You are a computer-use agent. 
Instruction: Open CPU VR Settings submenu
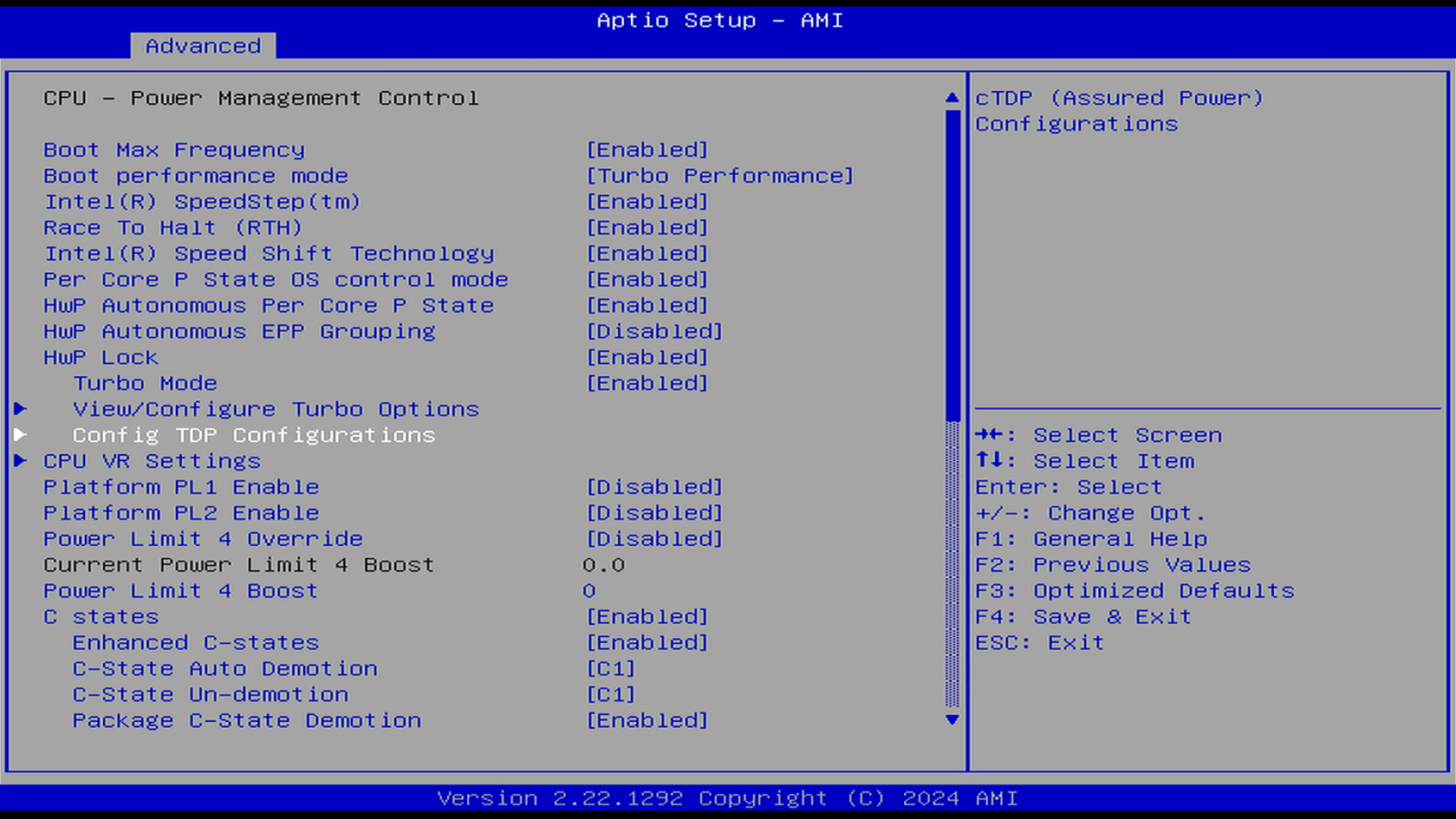[x=152, y=461]
